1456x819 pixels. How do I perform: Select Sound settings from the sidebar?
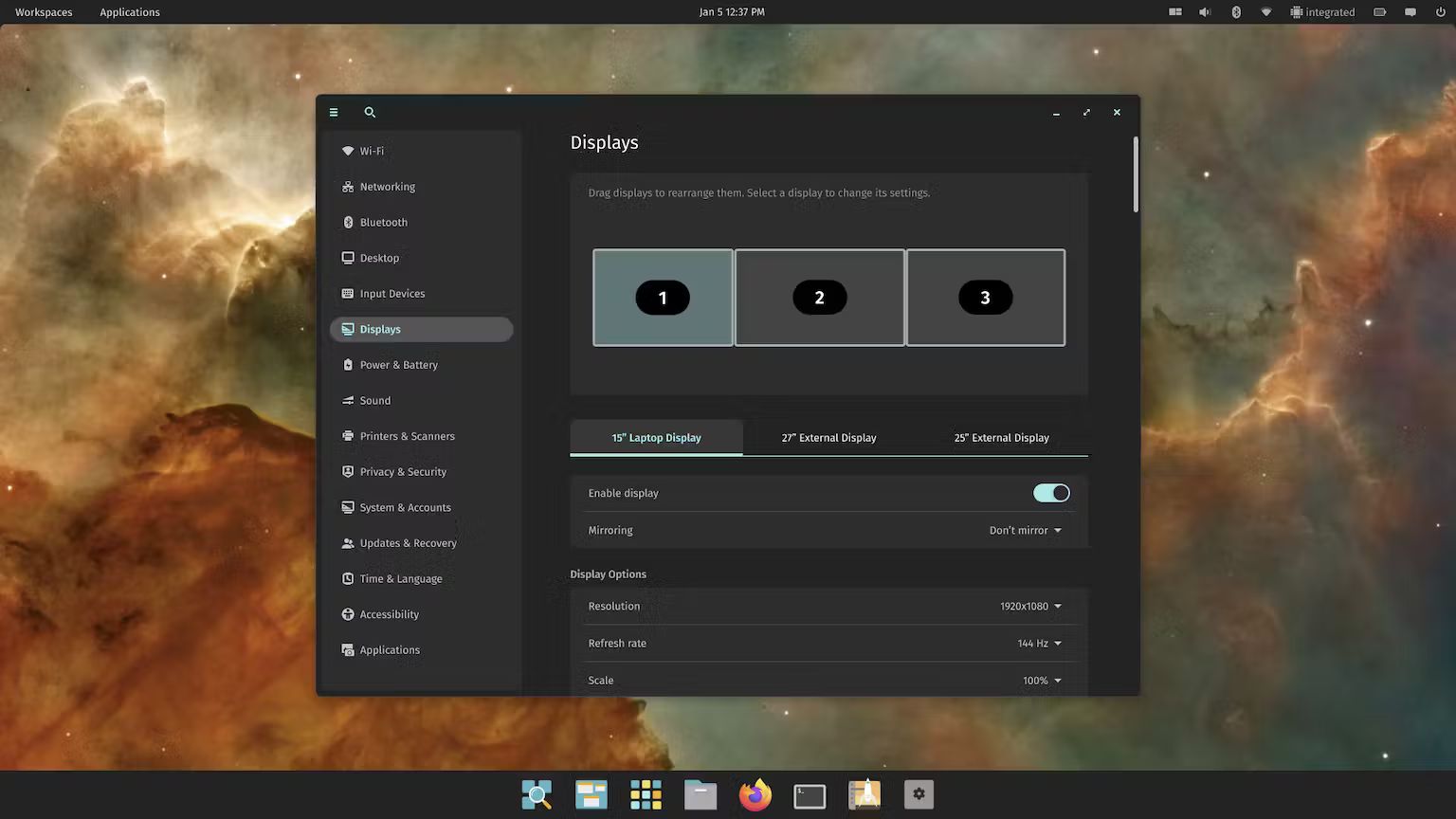click(x=374, y=400)
